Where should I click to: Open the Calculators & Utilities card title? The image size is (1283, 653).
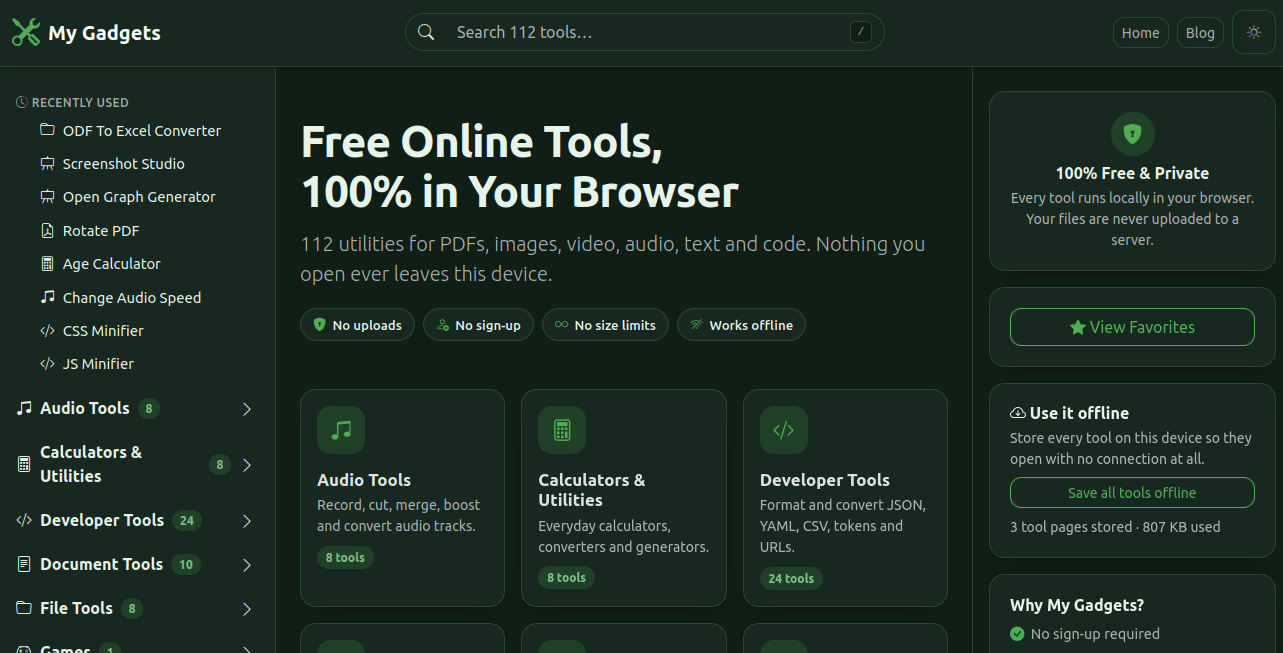(592, 490)
